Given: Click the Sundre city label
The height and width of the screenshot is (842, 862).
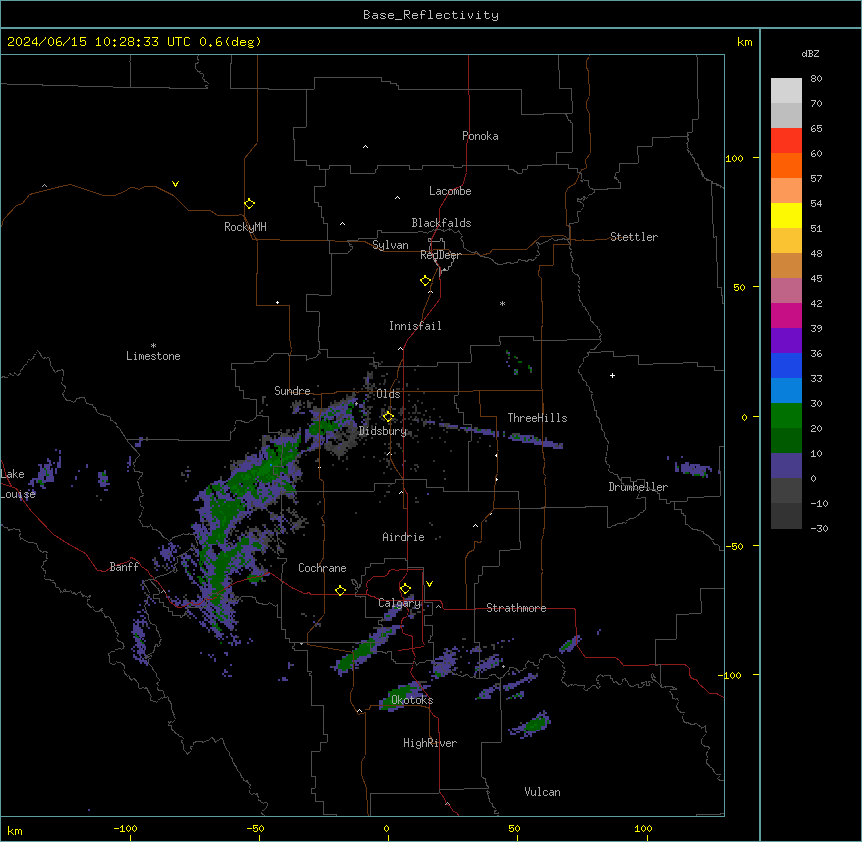Looking at the screenshot, I should click(292, 391).
